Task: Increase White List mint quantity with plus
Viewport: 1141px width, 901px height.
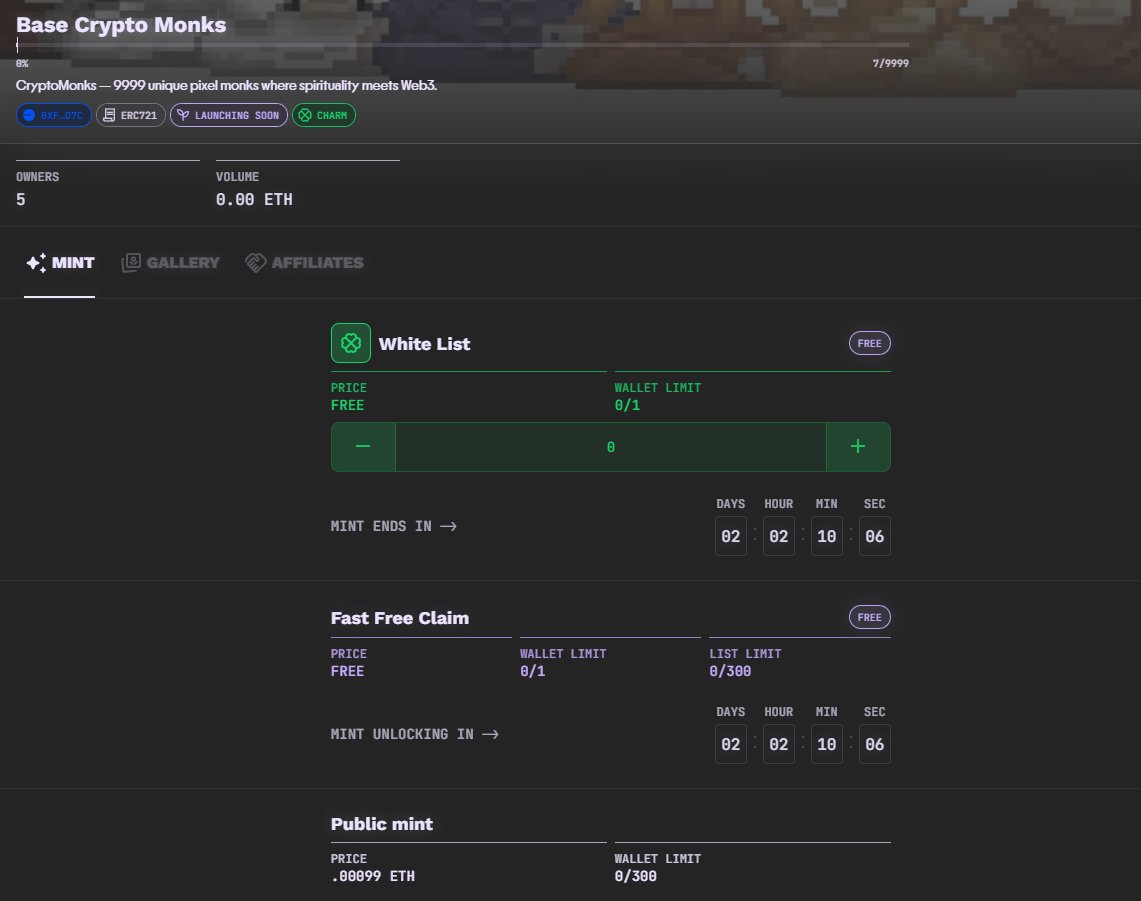Action: [858, 447]
